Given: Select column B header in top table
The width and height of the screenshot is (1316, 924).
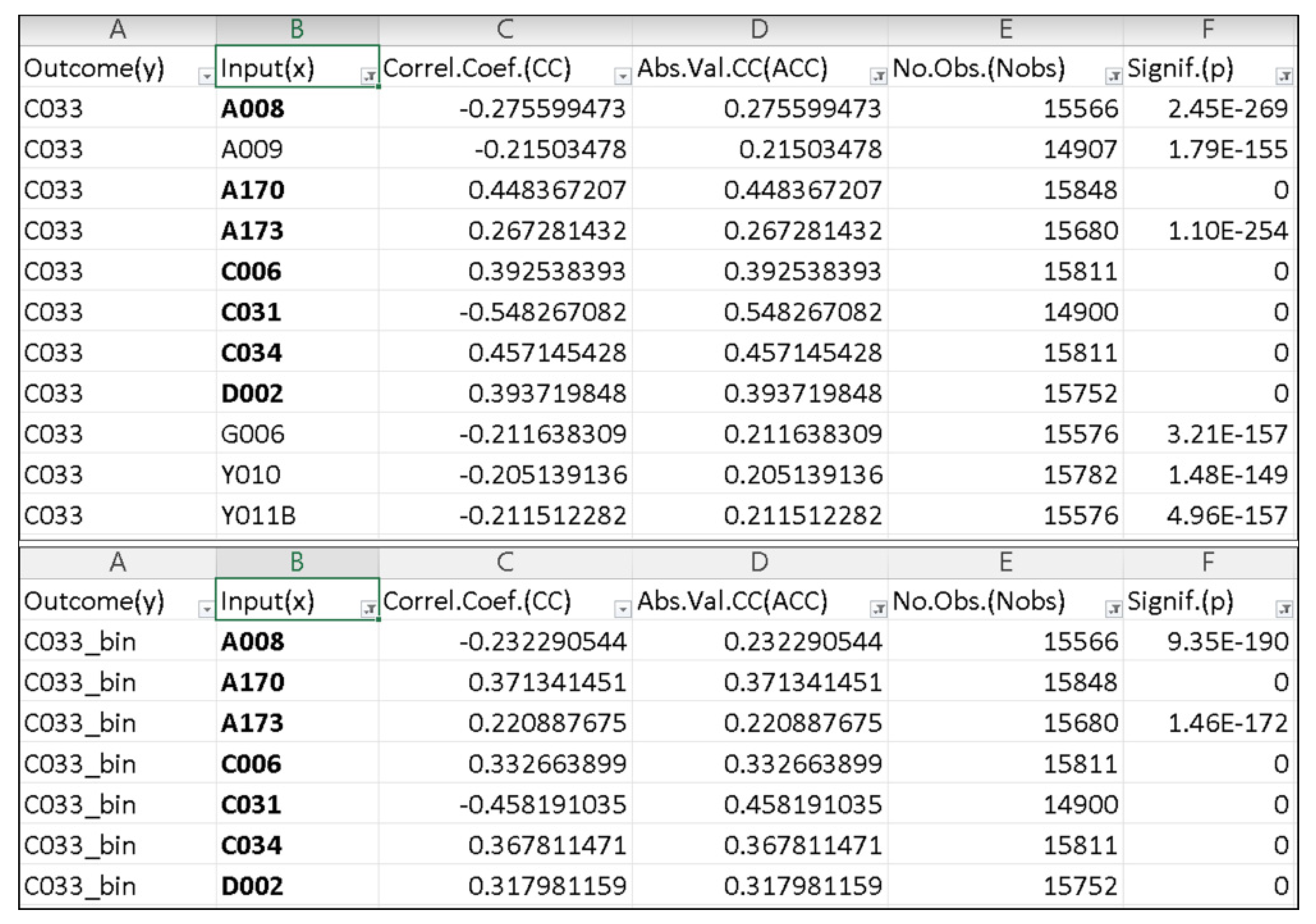Looking at the screenshot, I should click(297, 29).
